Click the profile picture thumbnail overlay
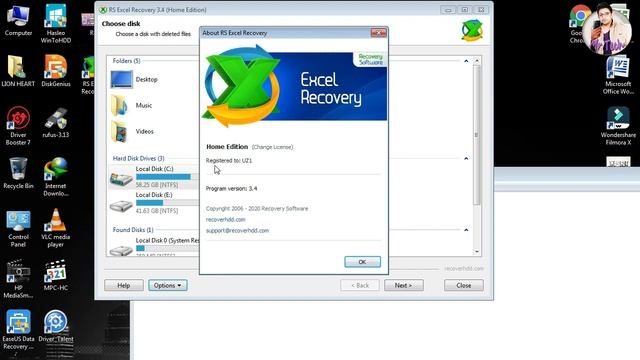Screen dimensions: 640x360 coord(607,29)
